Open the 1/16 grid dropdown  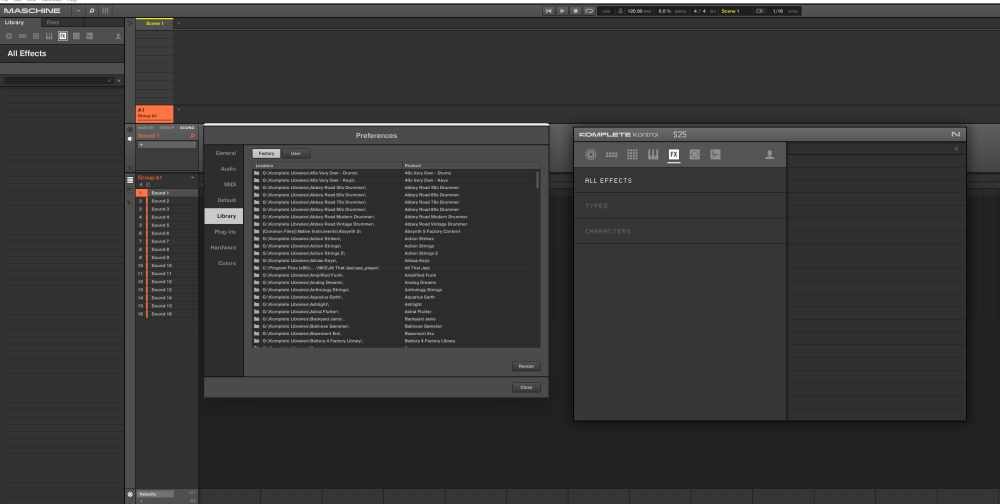click(778, 11)
